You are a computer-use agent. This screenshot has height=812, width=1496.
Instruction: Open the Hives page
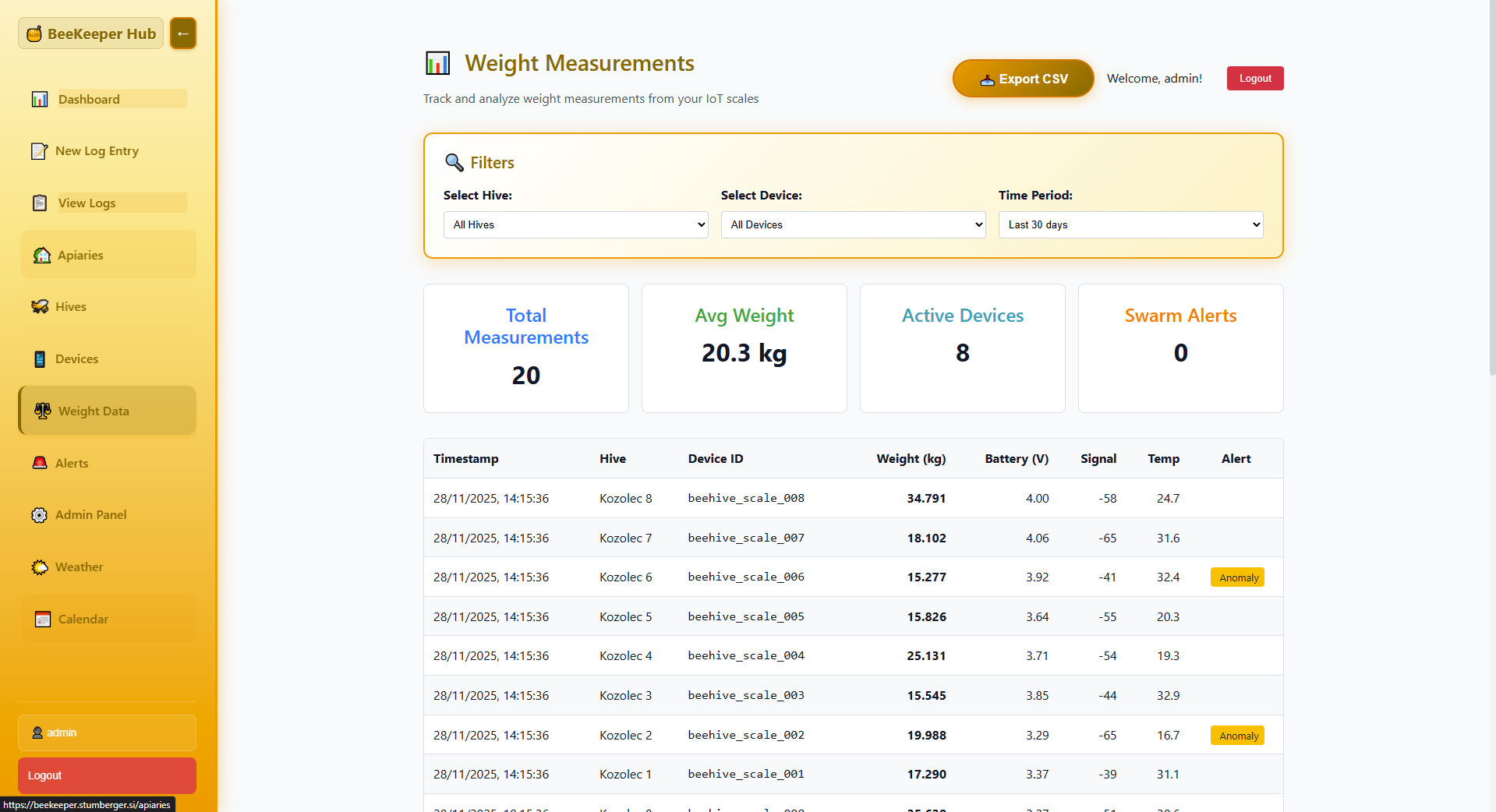[x=108, y=307]
